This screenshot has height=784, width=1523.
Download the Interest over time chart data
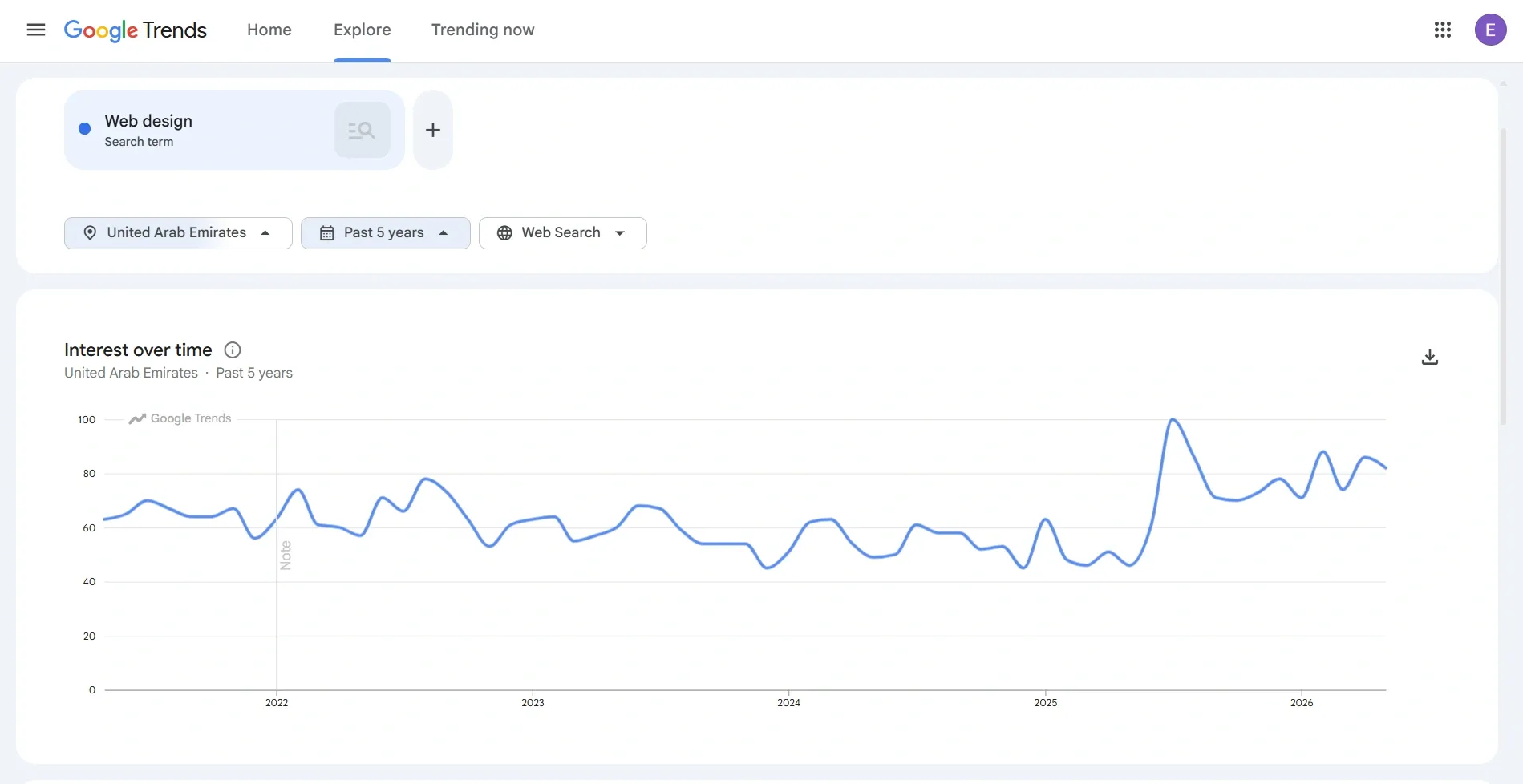tap(1429, 357)
